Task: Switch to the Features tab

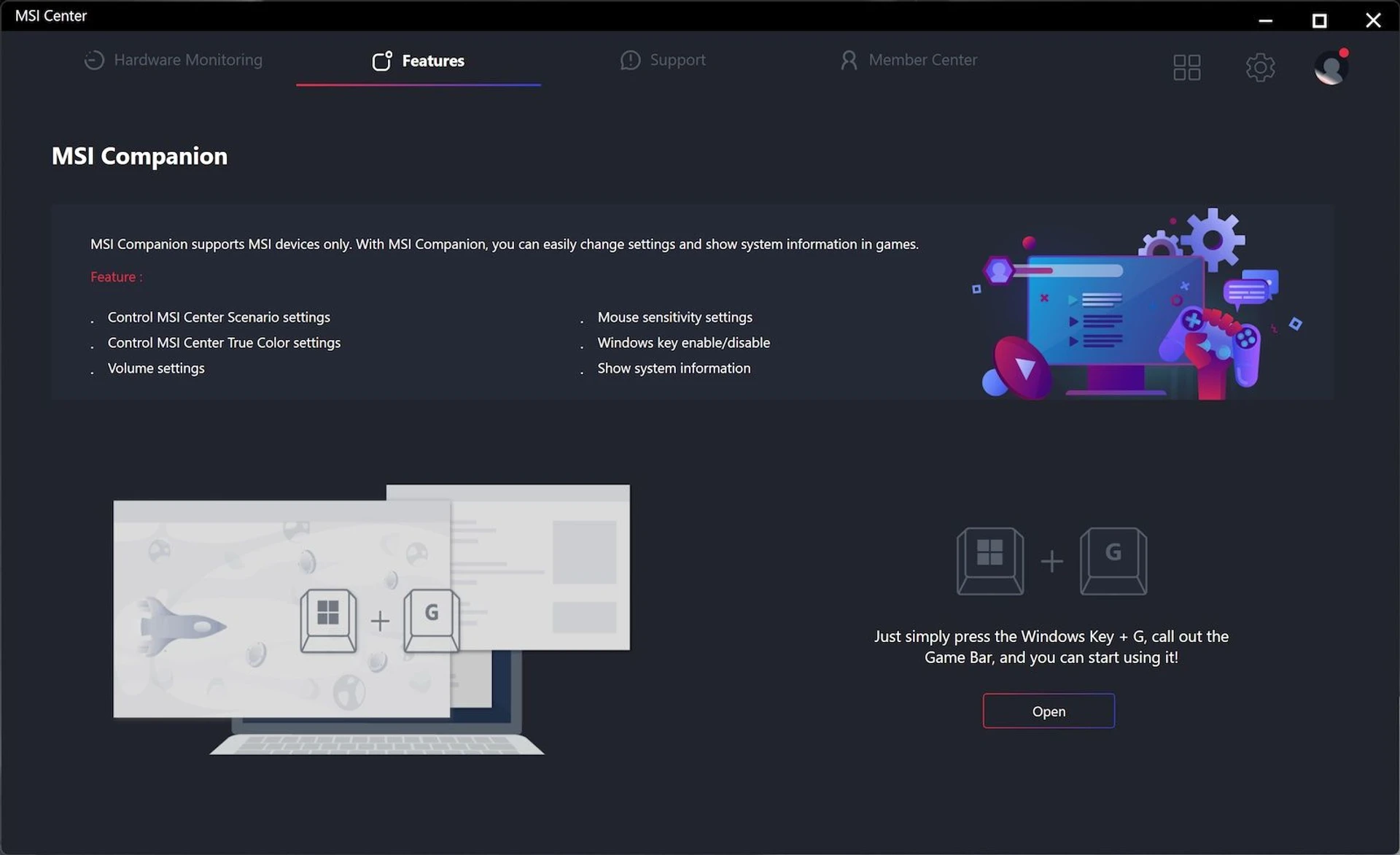Action: 418,61
